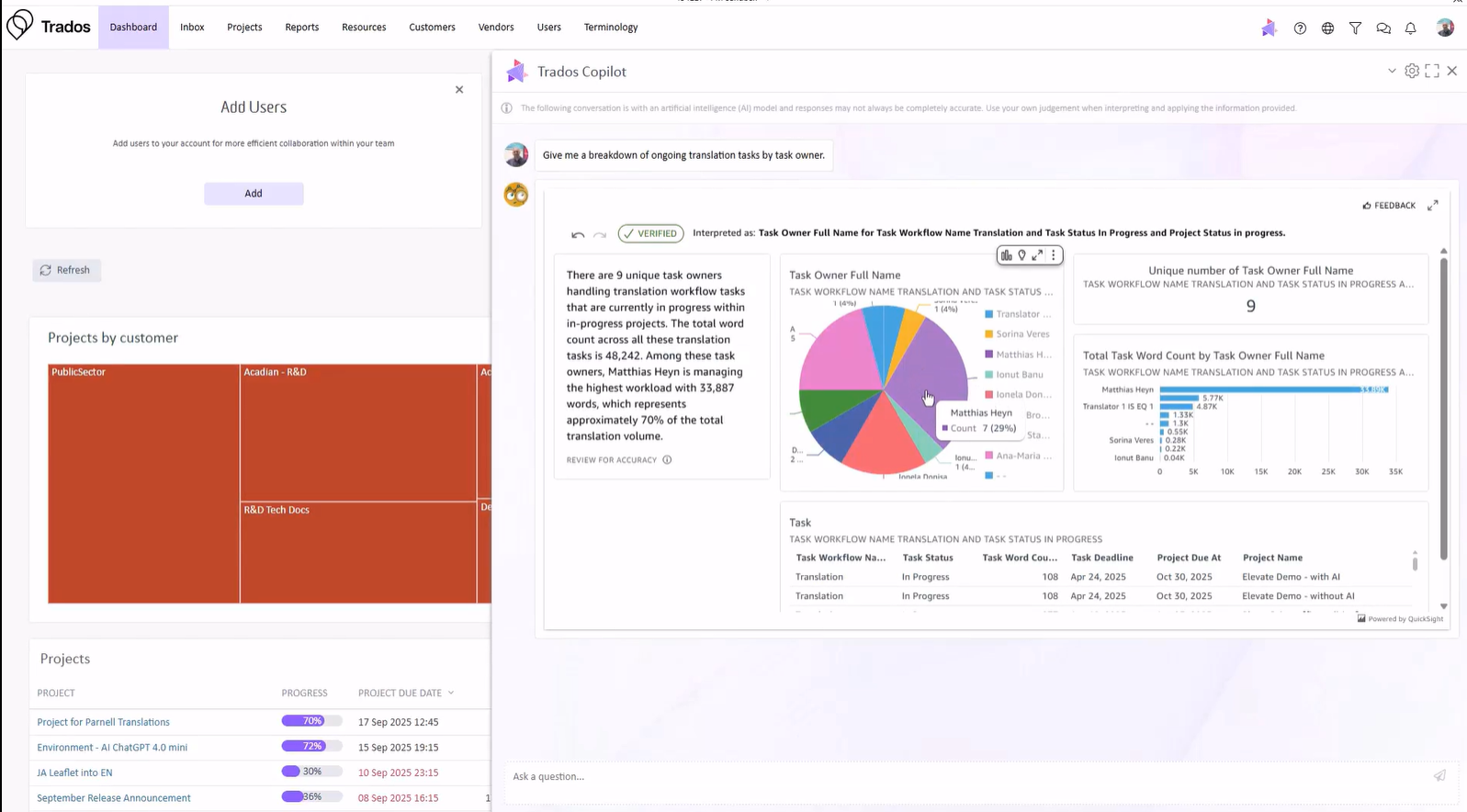Click the Matthias Heyn bar in word count chart

pyautogui.click(x=1273, y=389)
